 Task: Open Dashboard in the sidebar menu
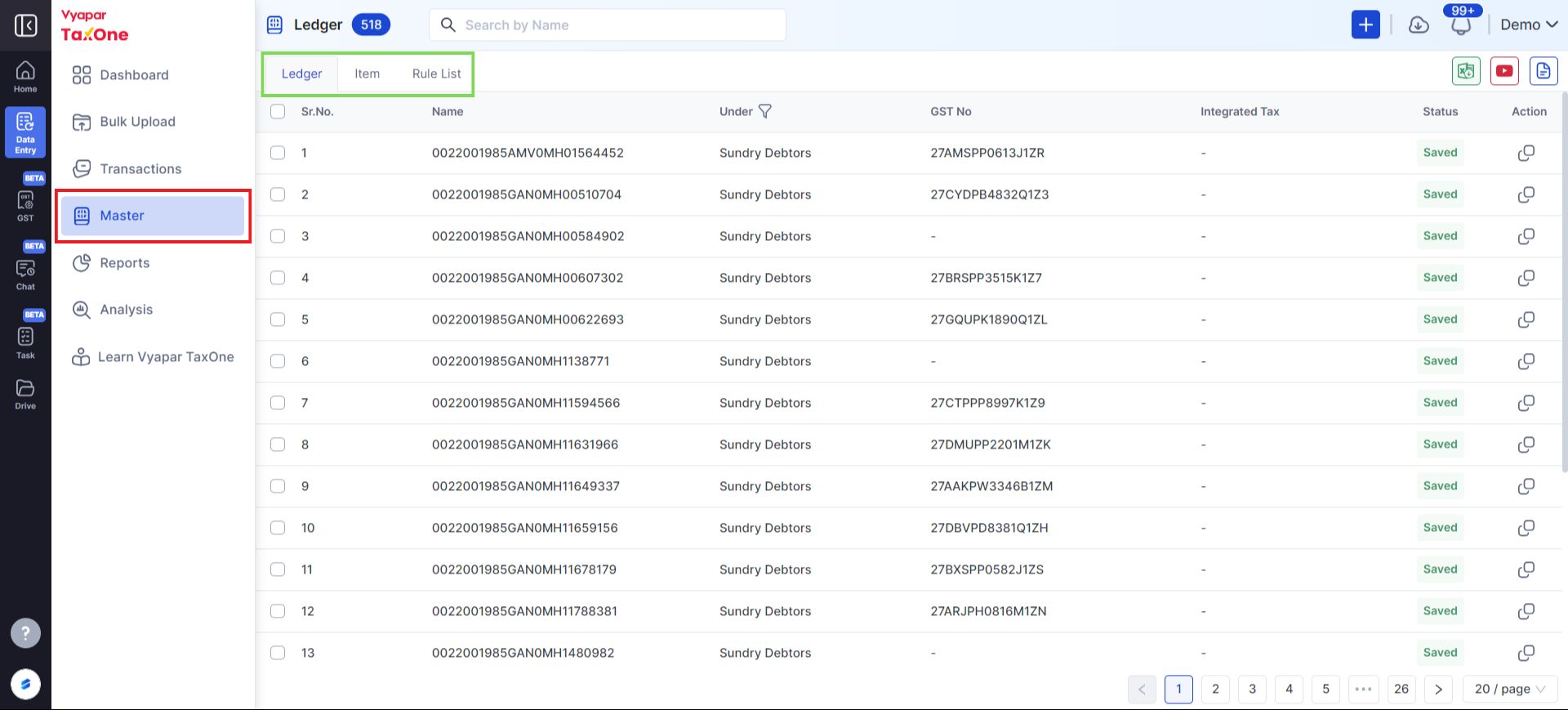point(121,75)
